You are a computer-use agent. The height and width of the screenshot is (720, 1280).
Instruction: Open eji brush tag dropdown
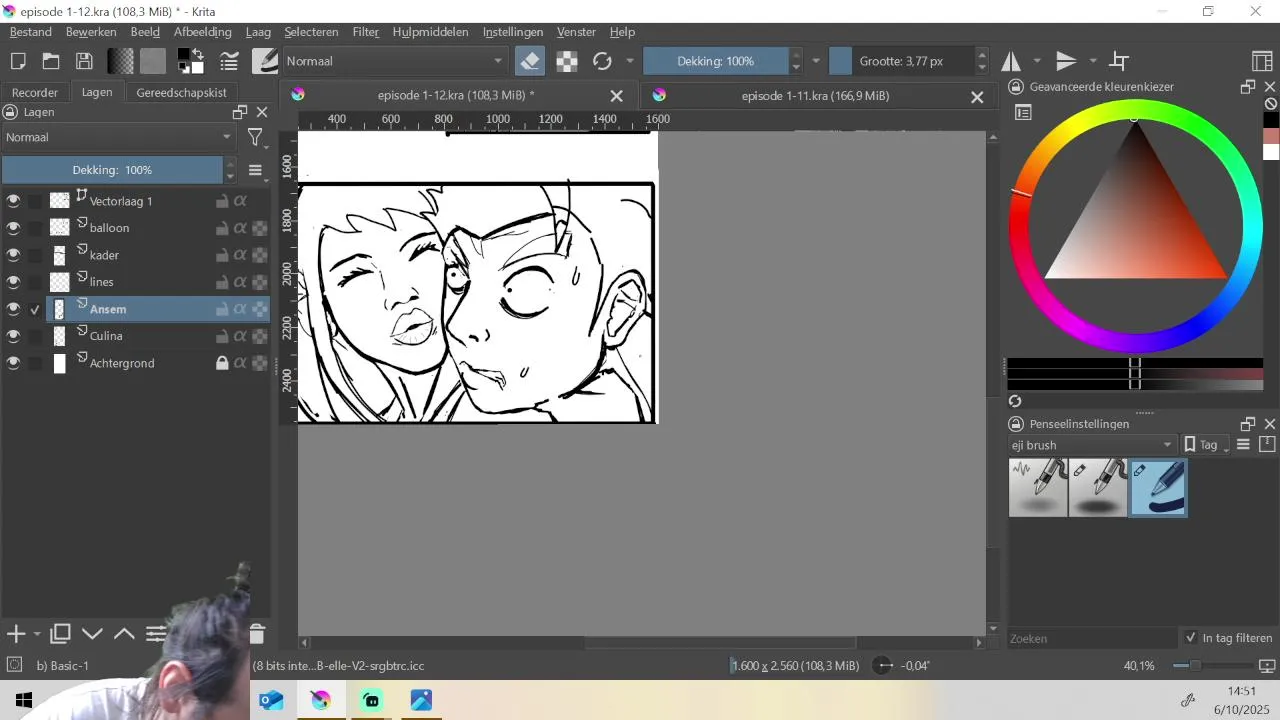tap(1092, 445)
